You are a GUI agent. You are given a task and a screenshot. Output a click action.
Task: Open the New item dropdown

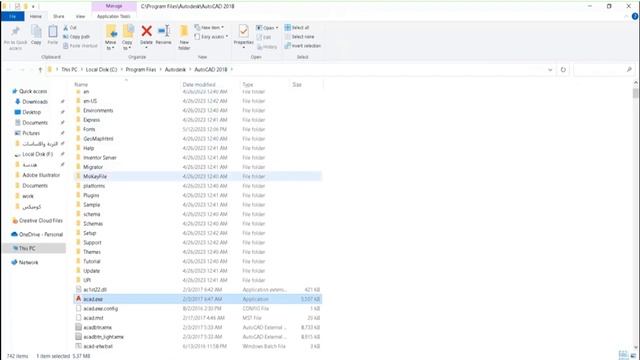[209, 27]
